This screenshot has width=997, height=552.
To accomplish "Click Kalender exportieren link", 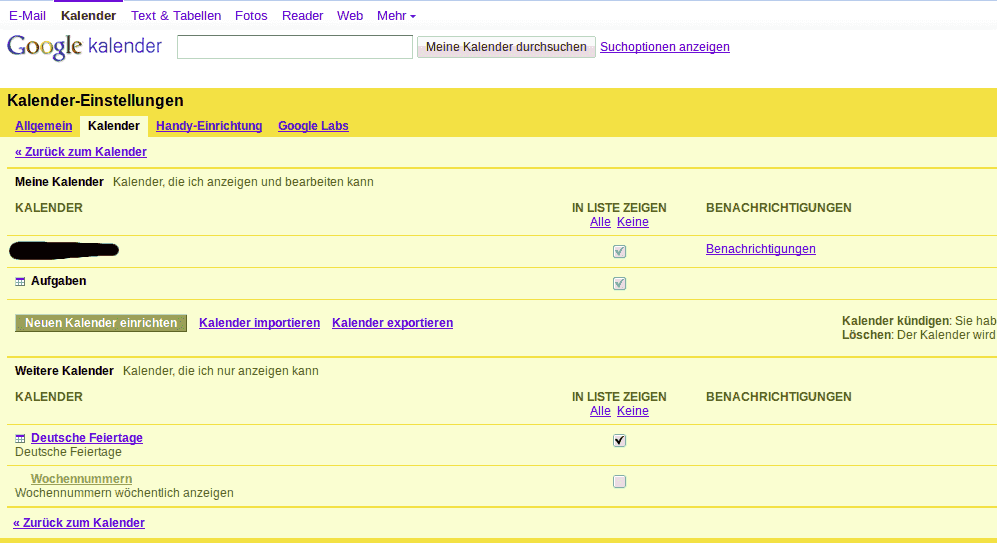I will [392, 323].
